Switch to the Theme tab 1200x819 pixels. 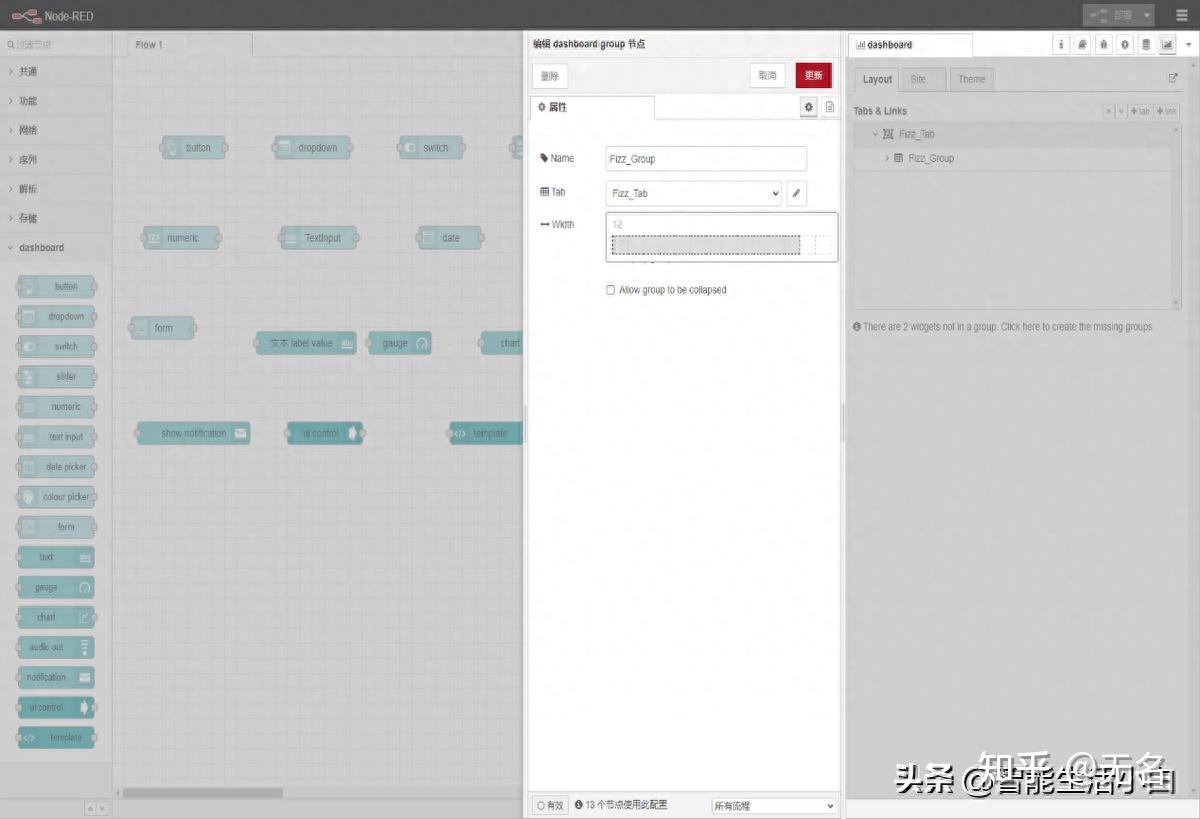point(971,79)
